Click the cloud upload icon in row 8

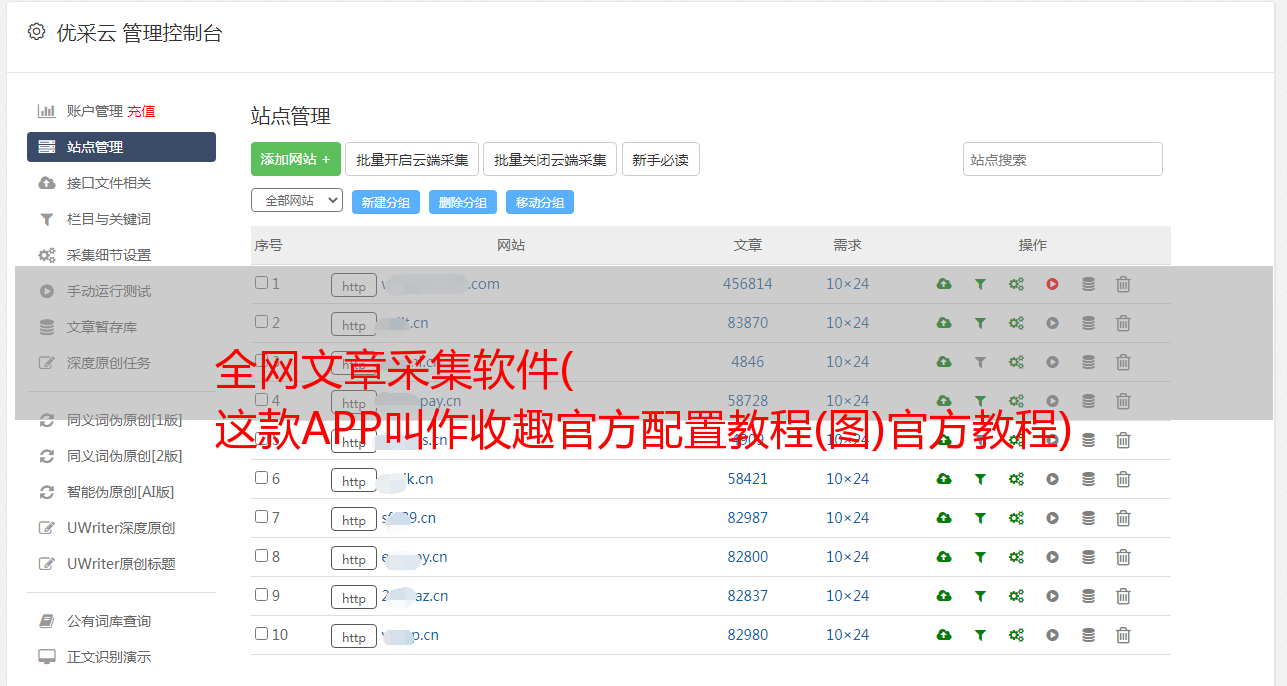tap(944, 557)
